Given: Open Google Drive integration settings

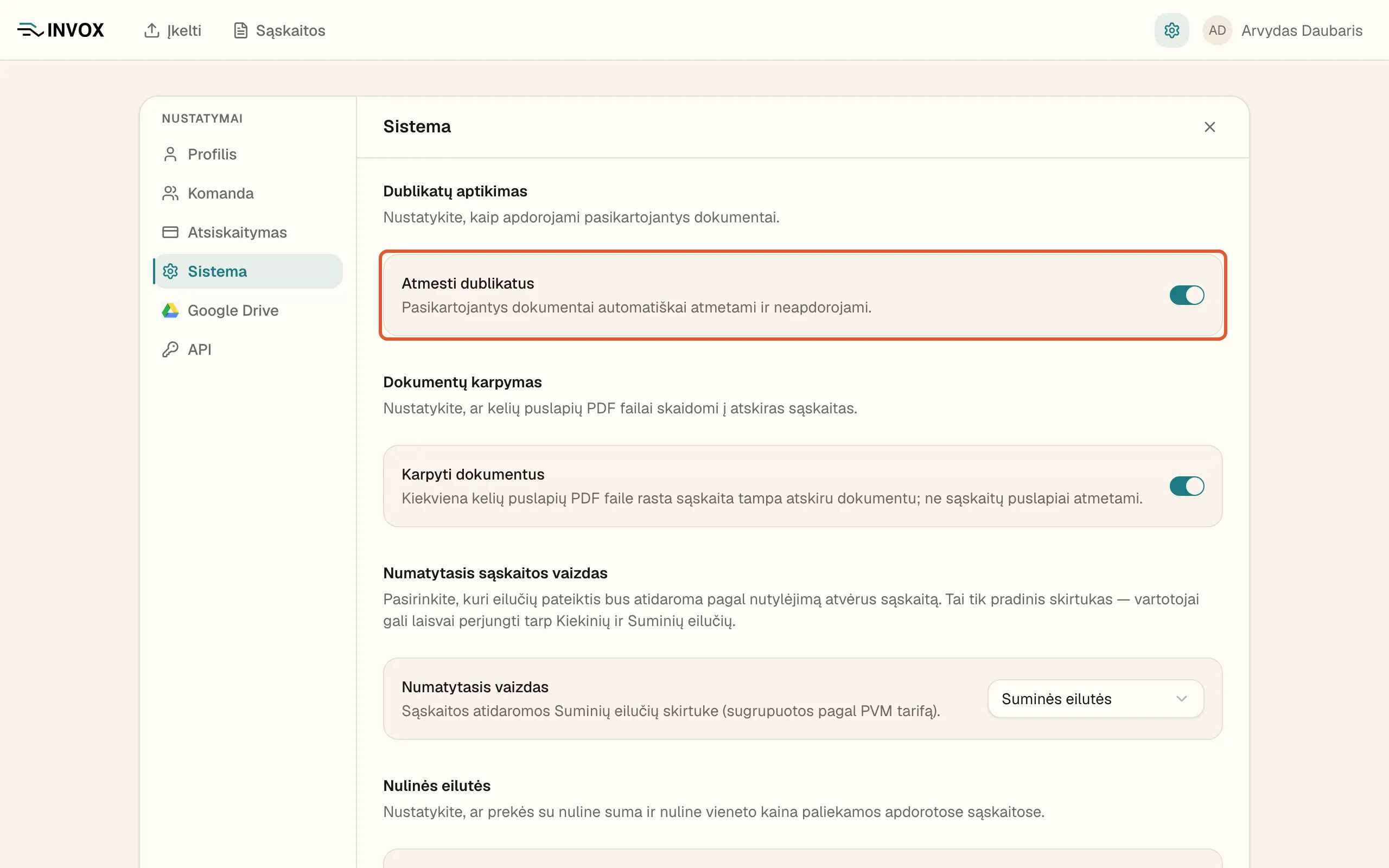Looking at the screenshot, I should coord(248,310).
